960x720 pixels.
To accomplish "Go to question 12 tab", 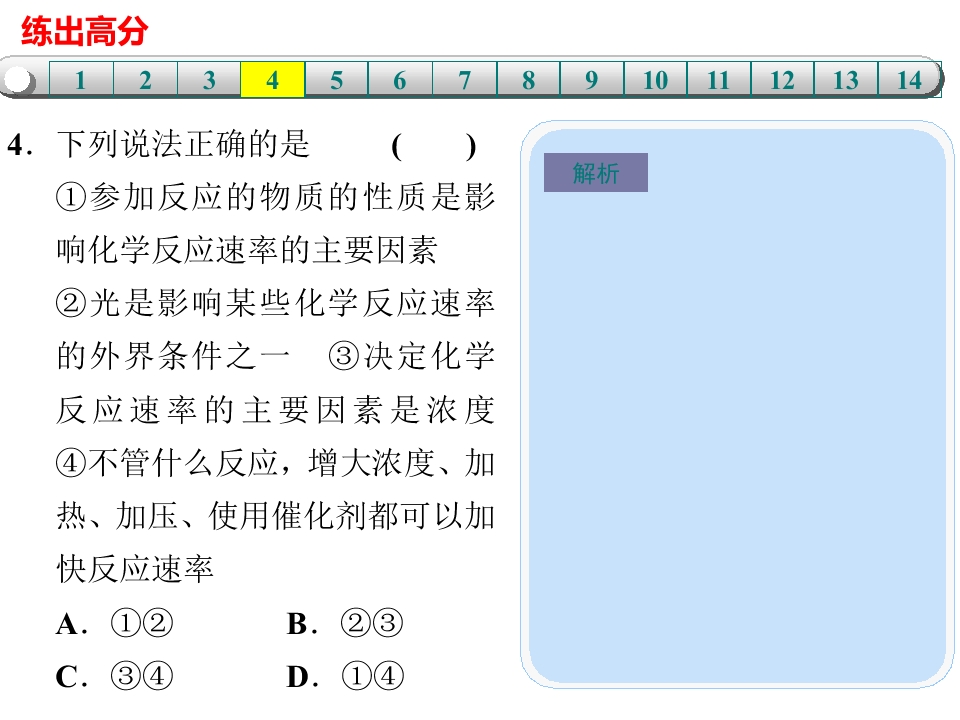I will pos(782,80).
